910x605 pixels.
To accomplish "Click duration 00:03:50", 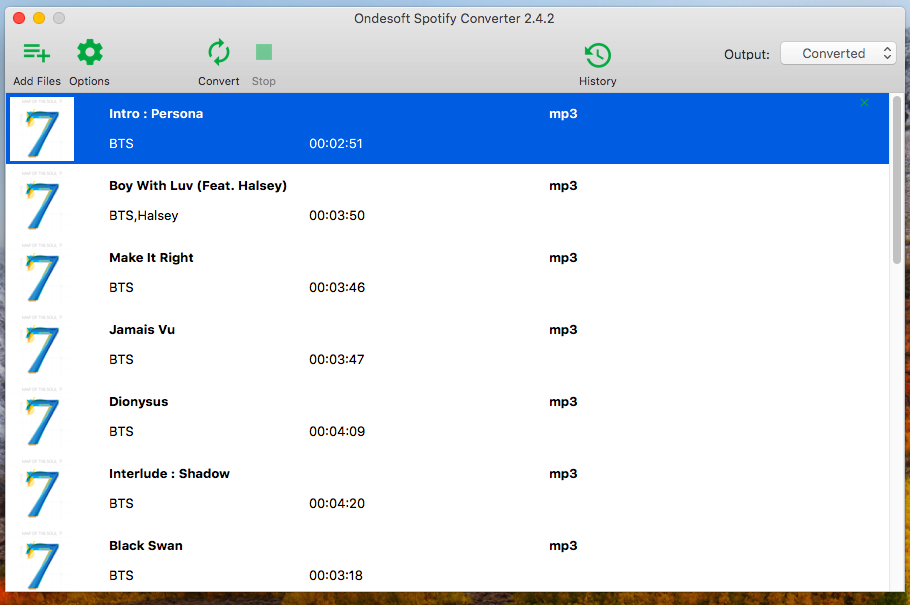I will 337,215.
